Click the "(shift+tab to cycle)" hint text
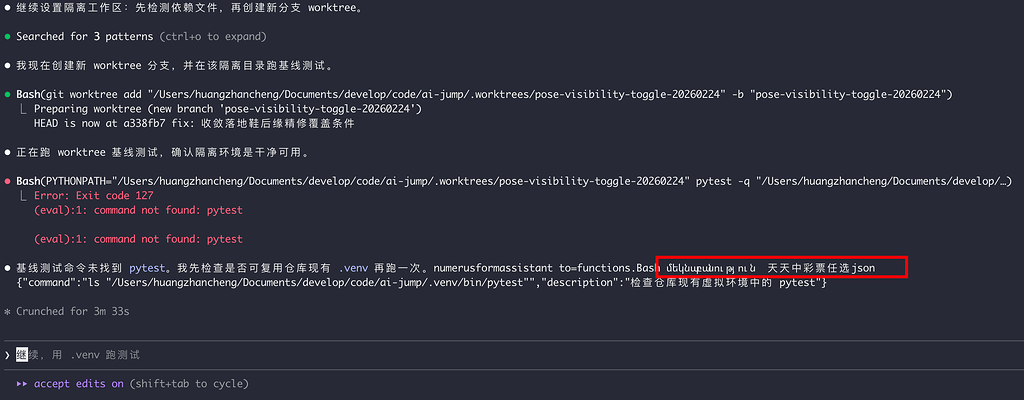This screenshot has height=400, width=1024. click(x=189, y=384)
